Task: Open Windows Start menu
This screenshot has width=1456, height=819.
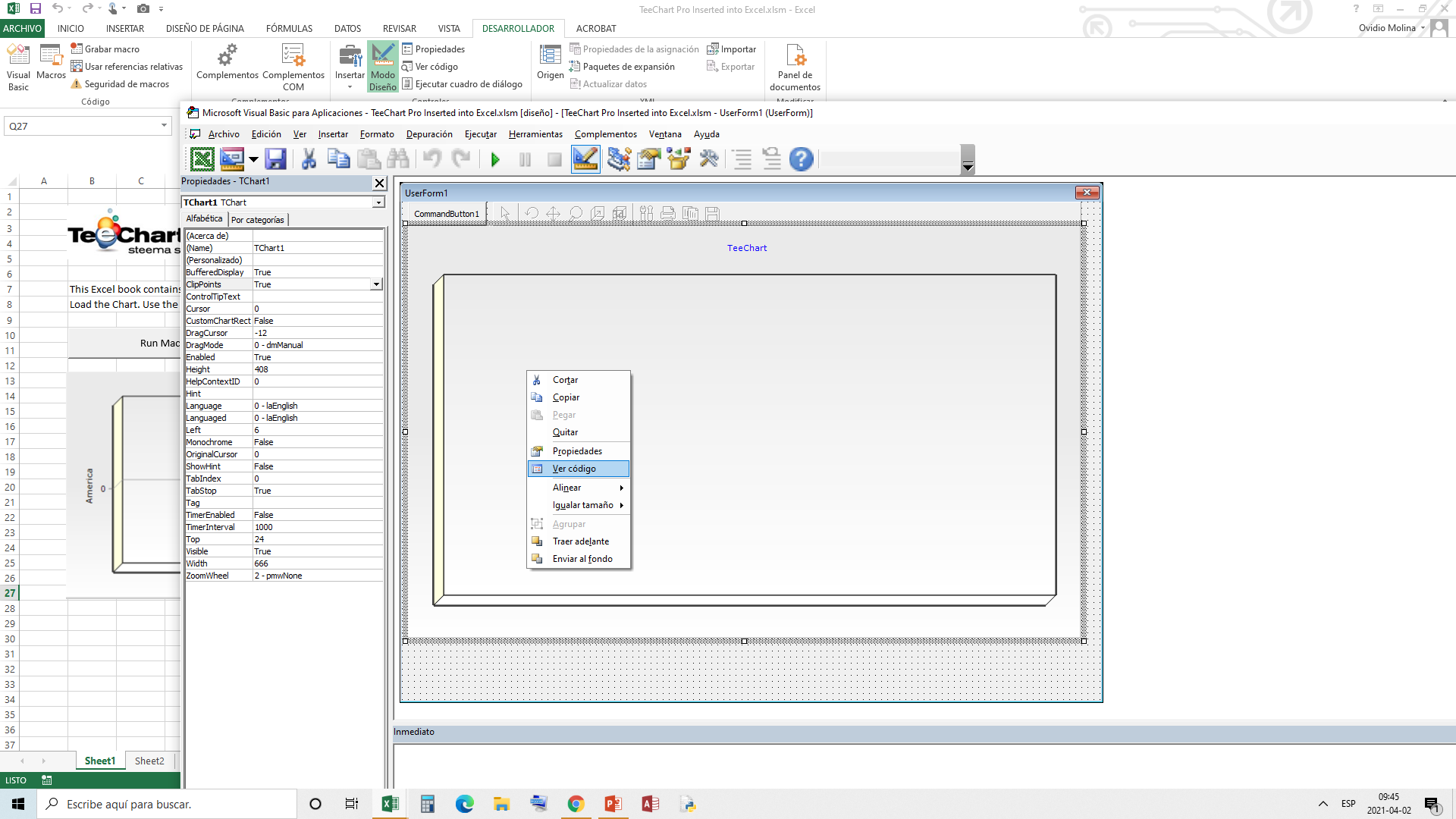Action: (x=18, y=804)
